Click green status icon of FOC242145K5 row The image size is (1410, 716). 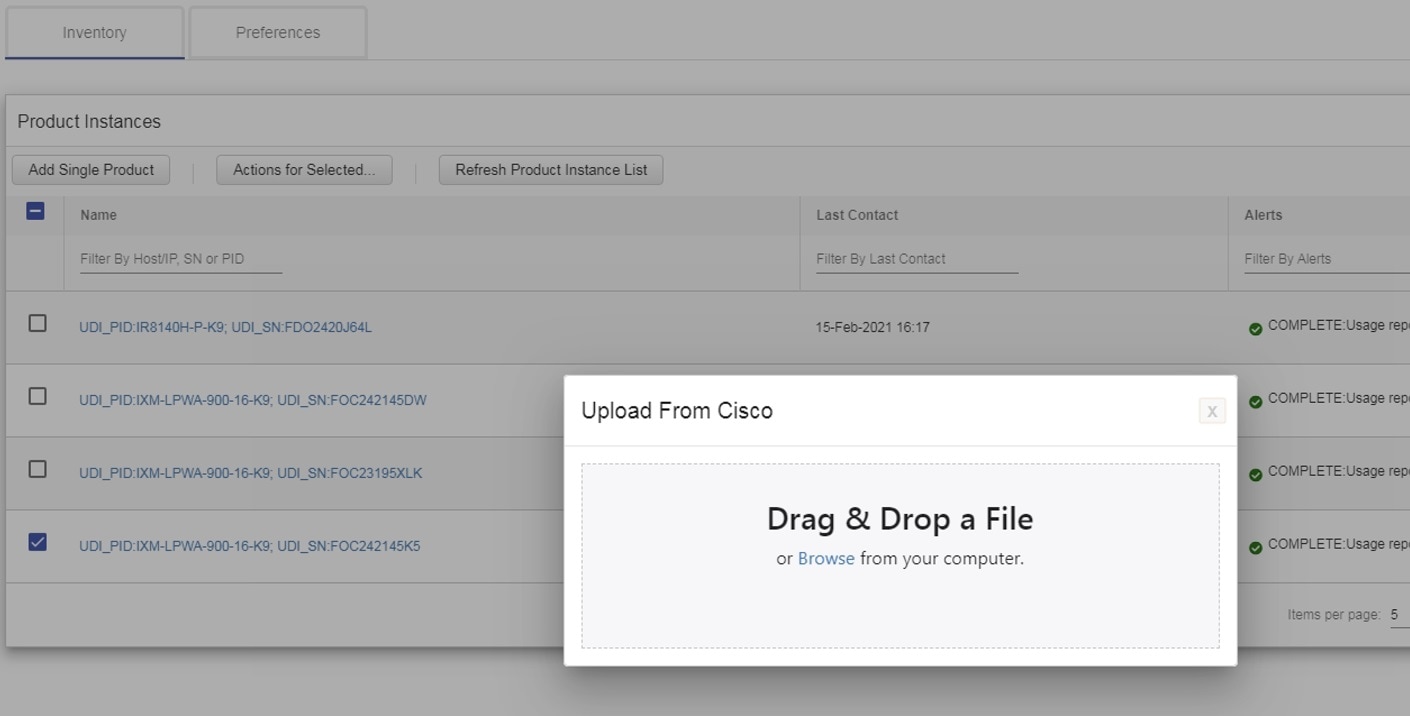click(1255, 548)
